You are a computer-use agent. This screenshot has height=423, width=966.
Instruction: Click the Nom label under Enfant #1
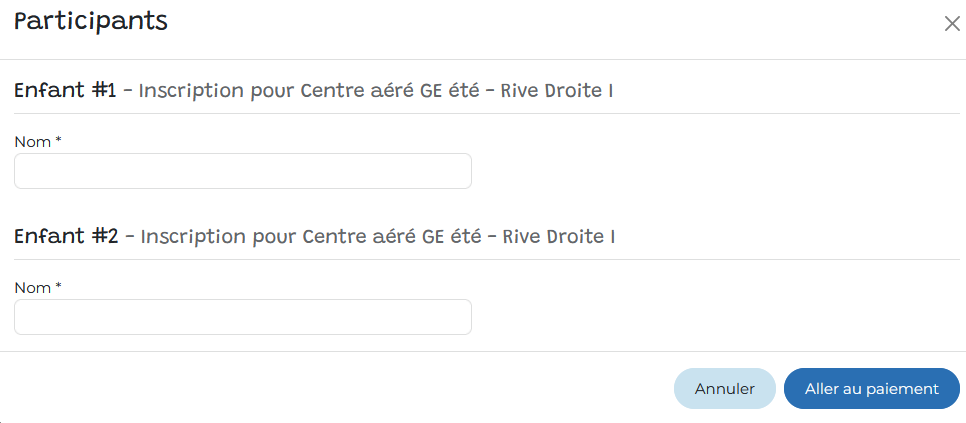(33, 142)
